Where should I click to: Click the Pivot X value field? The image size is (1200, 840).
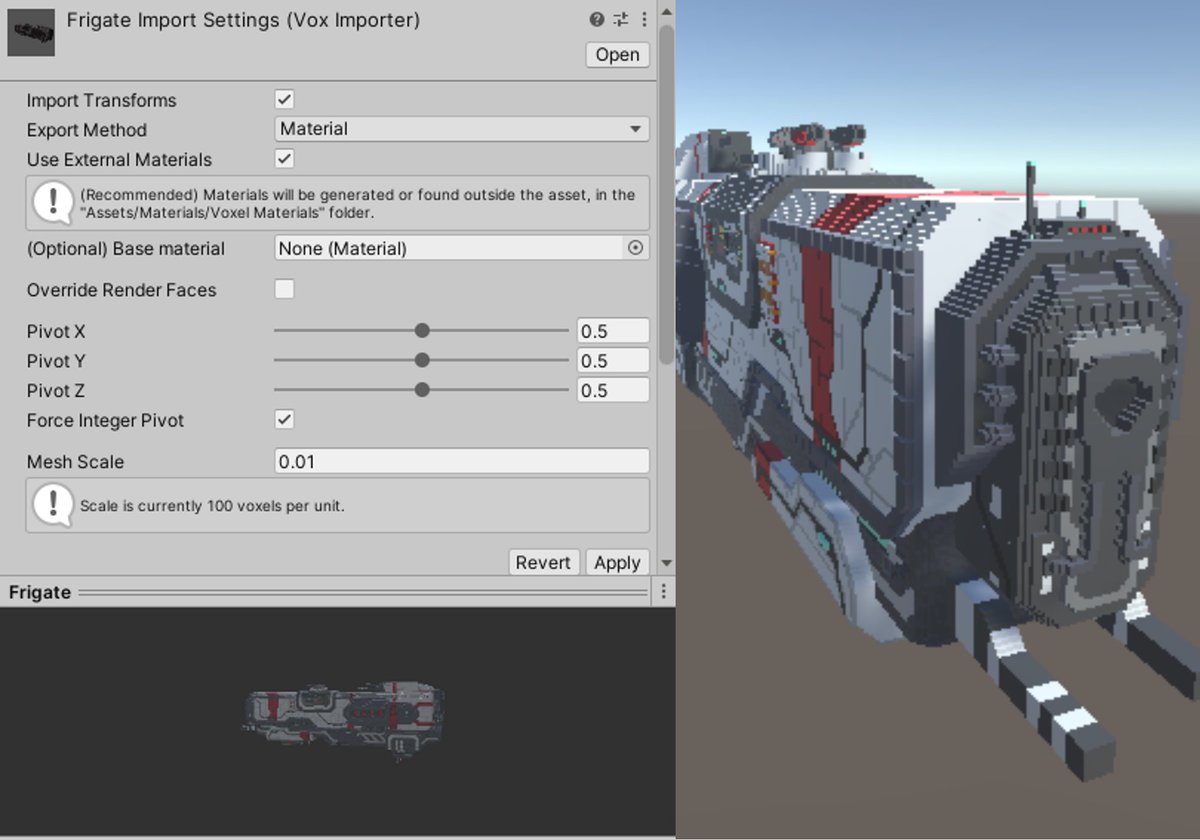[x=613, y=331]
